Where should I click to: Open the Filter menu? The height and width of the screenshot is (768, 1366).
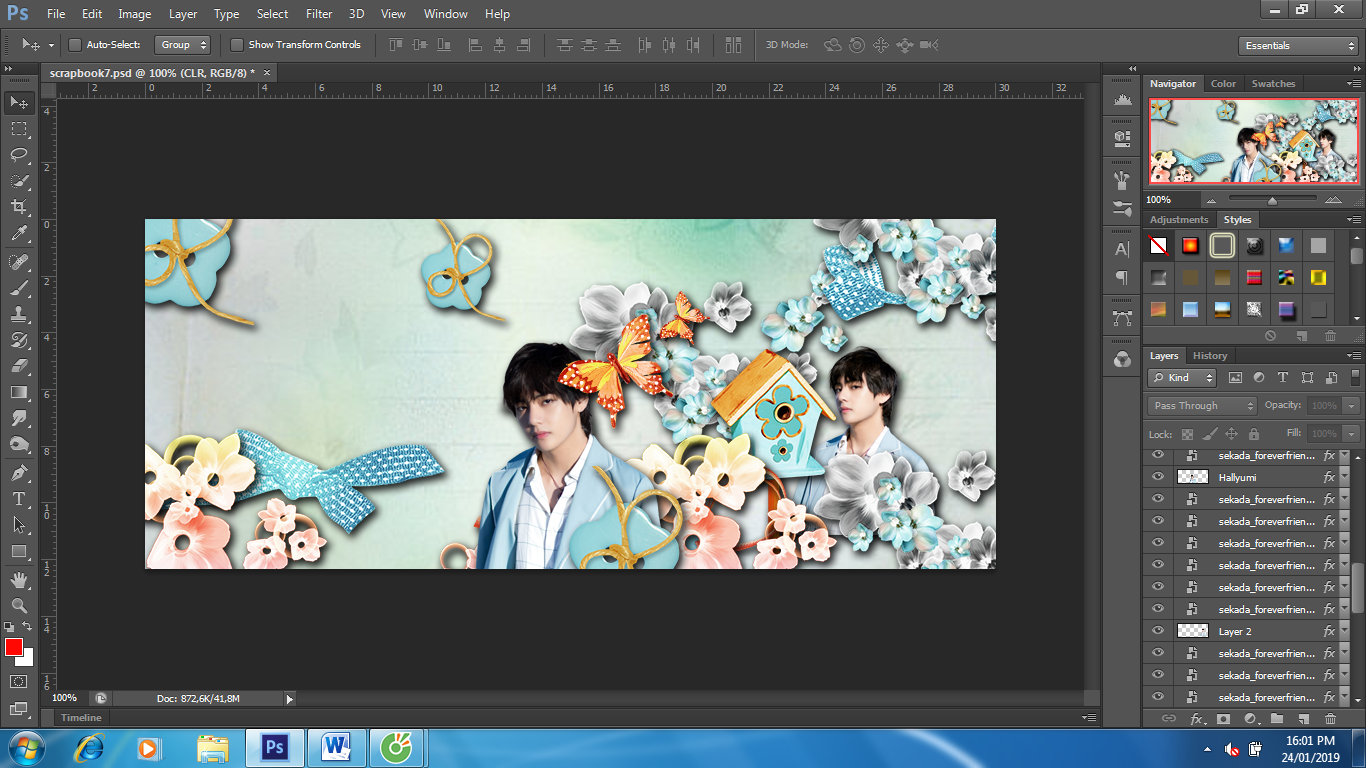click(319, 14)
